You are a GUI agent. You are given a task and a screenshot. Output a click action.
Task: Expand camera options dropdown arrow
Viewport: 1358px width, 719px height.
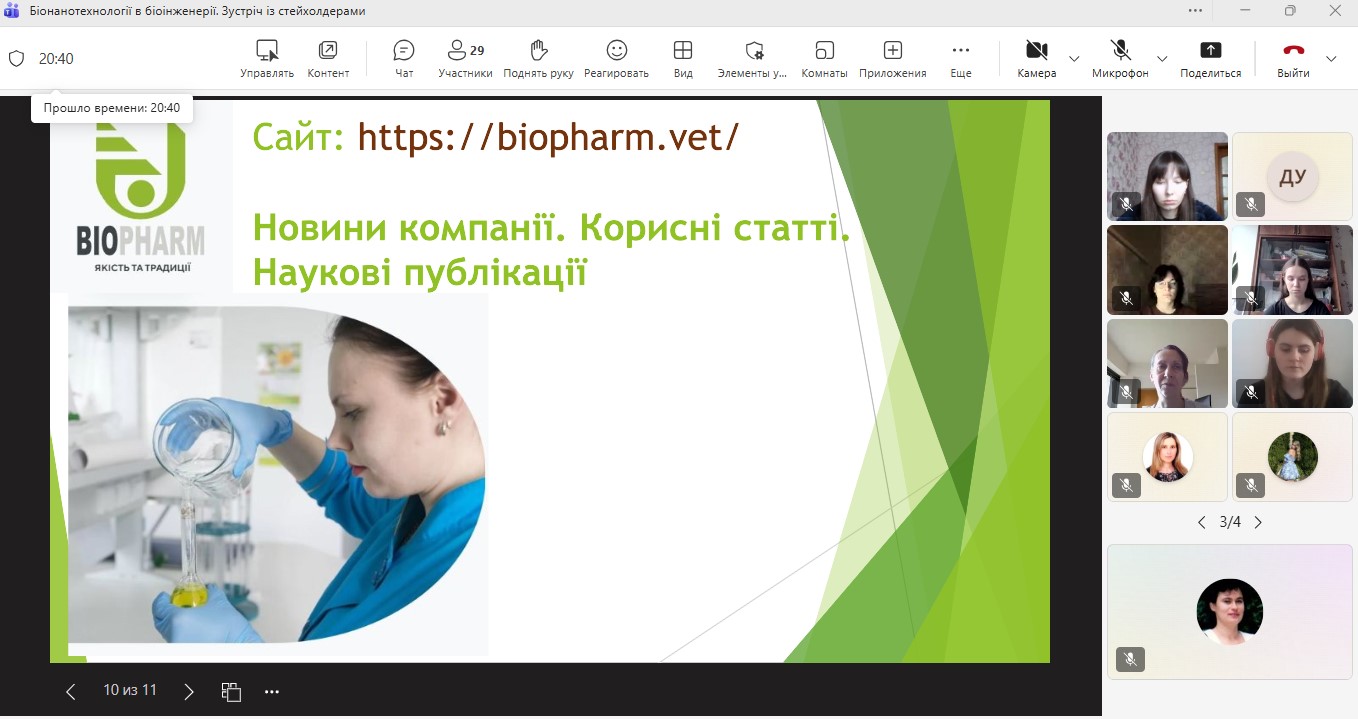coord(1074,58)
